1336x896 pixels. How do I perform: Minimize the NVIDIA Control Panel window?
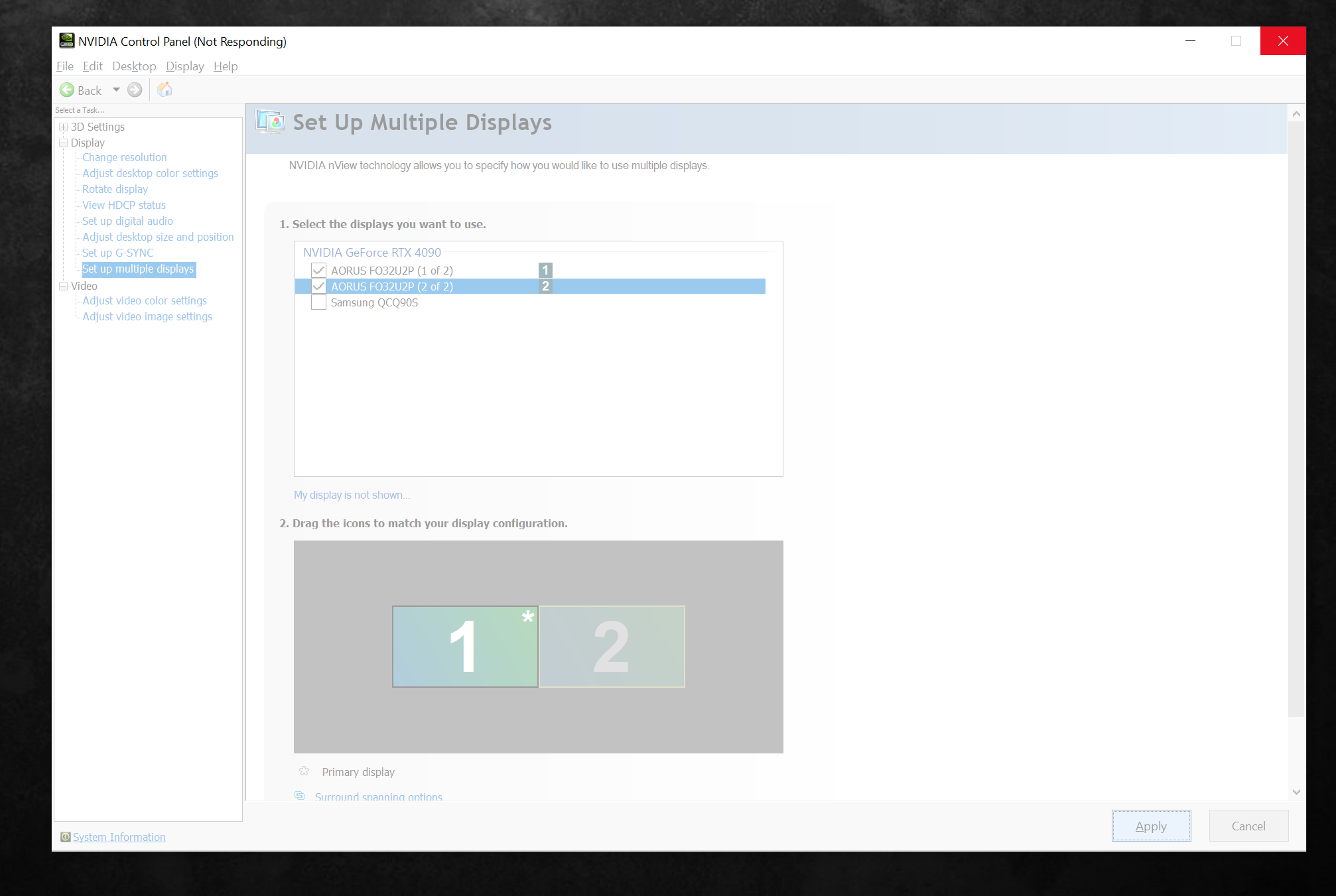(x=1191, y=41)
